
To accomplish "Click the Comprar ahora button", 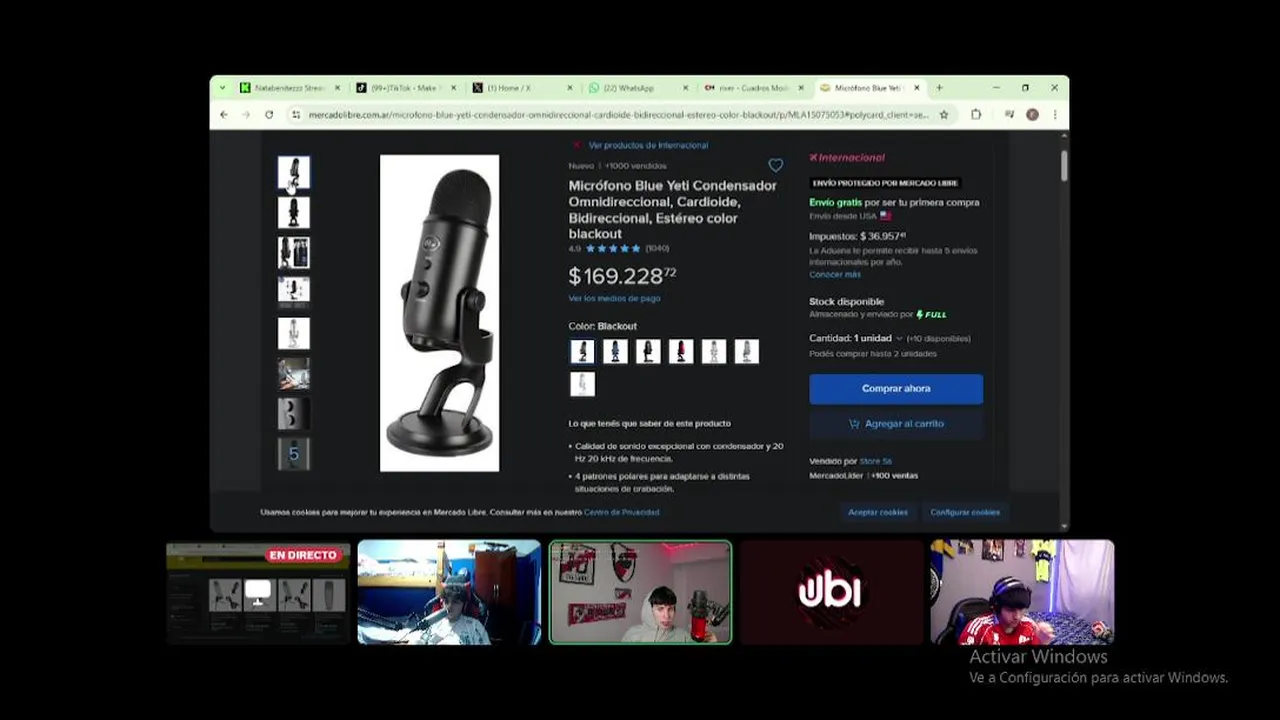I will point(896,389).
